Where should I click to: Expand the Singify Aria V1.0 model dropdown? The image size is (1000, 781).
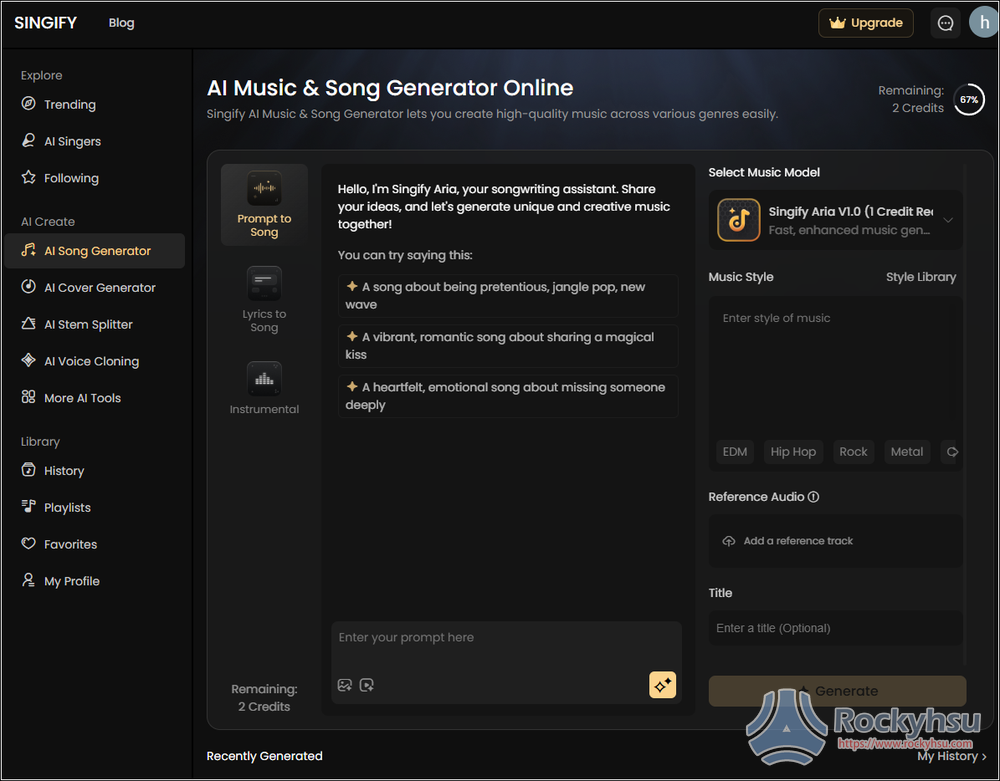coord(835,220)
